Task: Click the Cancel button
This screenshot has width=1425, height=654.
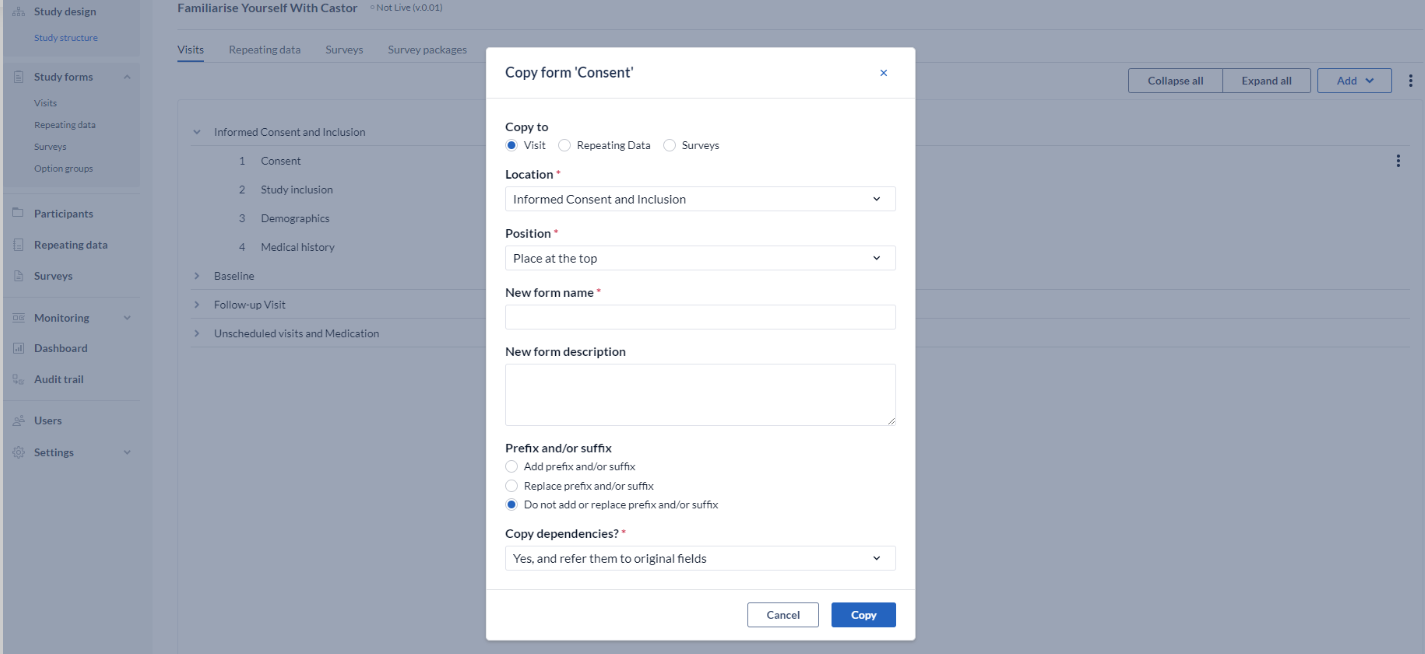Action: [783, 615]
